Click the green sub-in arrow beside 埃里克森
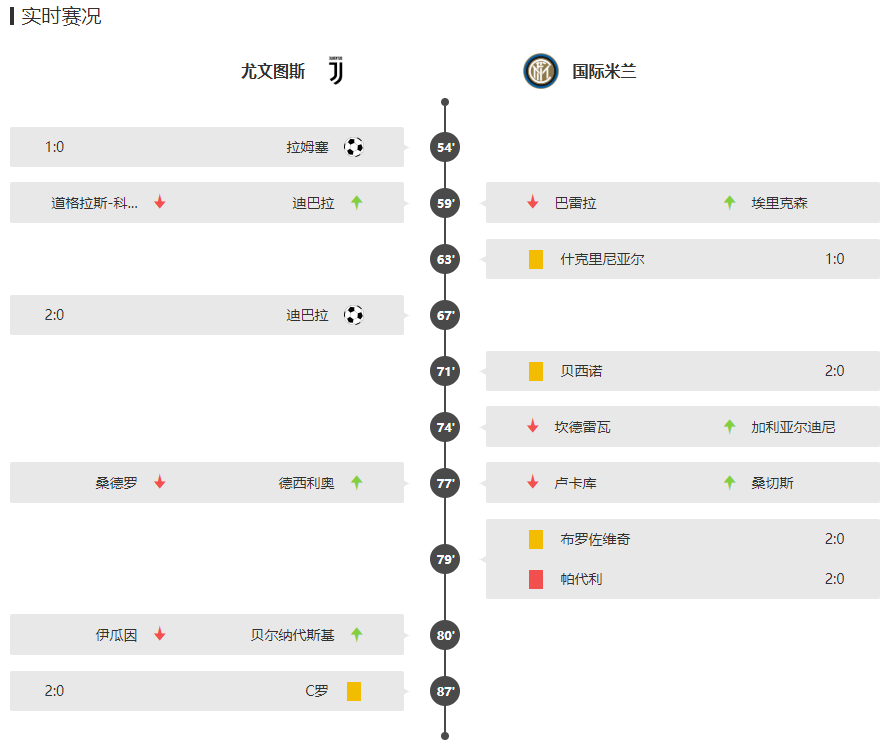The image size is (889, 745). click(730, 202)
